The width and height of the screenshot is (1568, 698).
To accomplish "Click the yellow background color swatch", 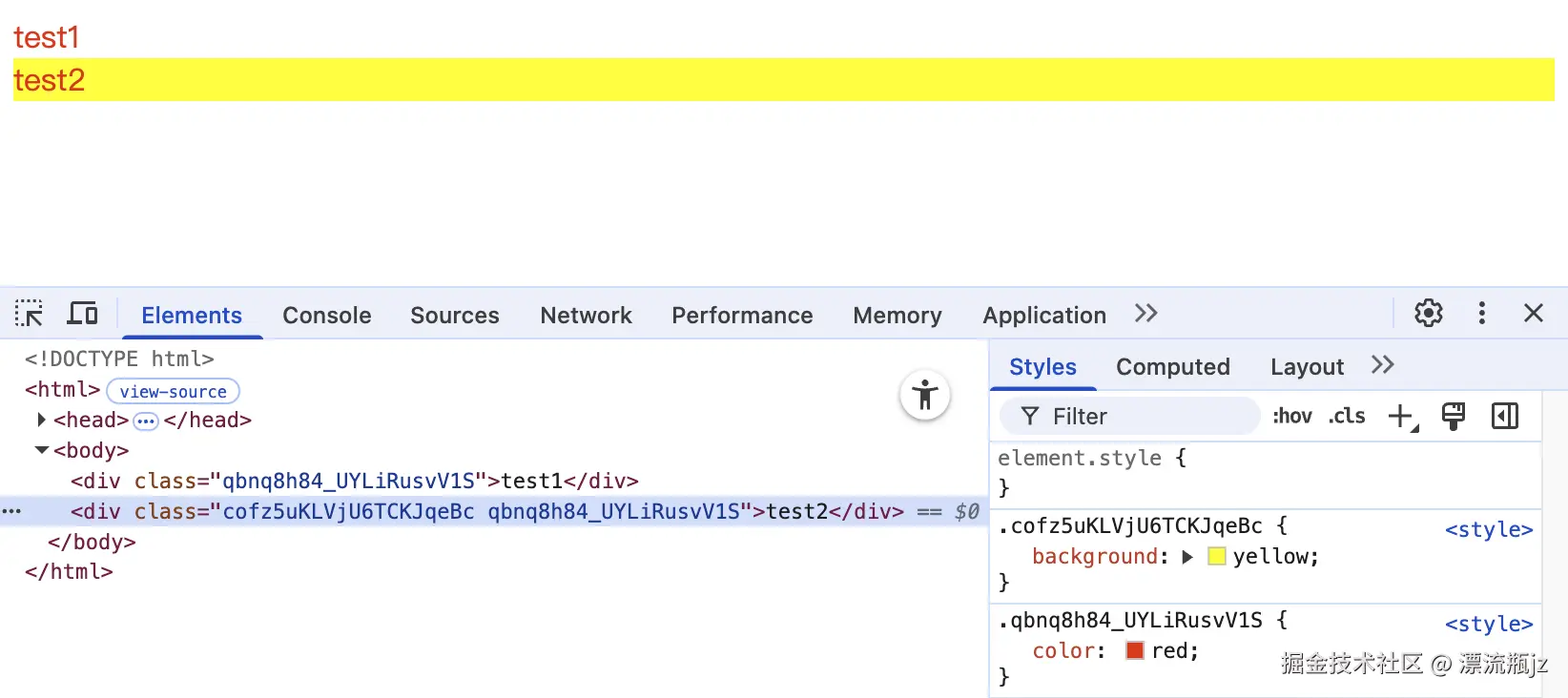I will tap(1216, 557).
